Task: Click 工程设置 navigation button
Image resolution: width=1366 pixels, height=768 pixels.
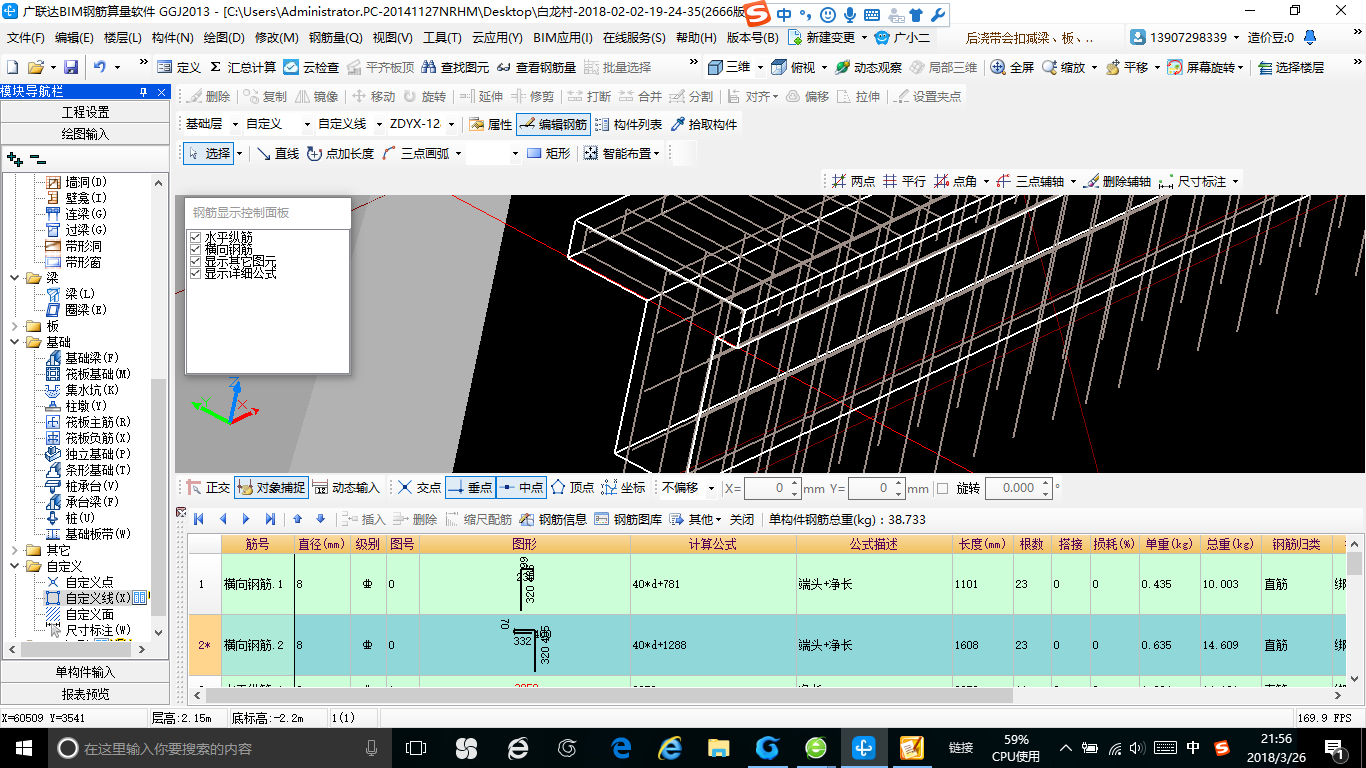Action: click(x=85, y=112)
